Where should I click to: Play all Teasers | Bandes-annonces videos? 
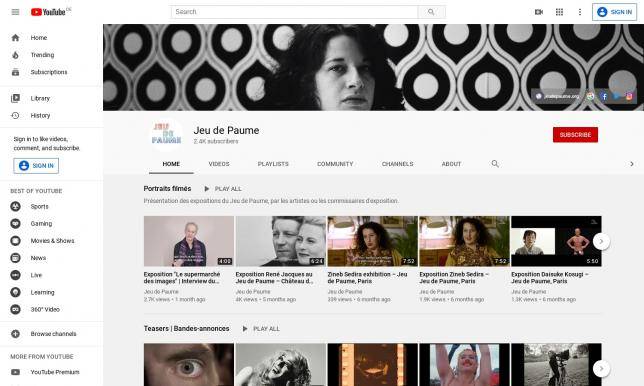pyautogui.click(x=261, y=329)
